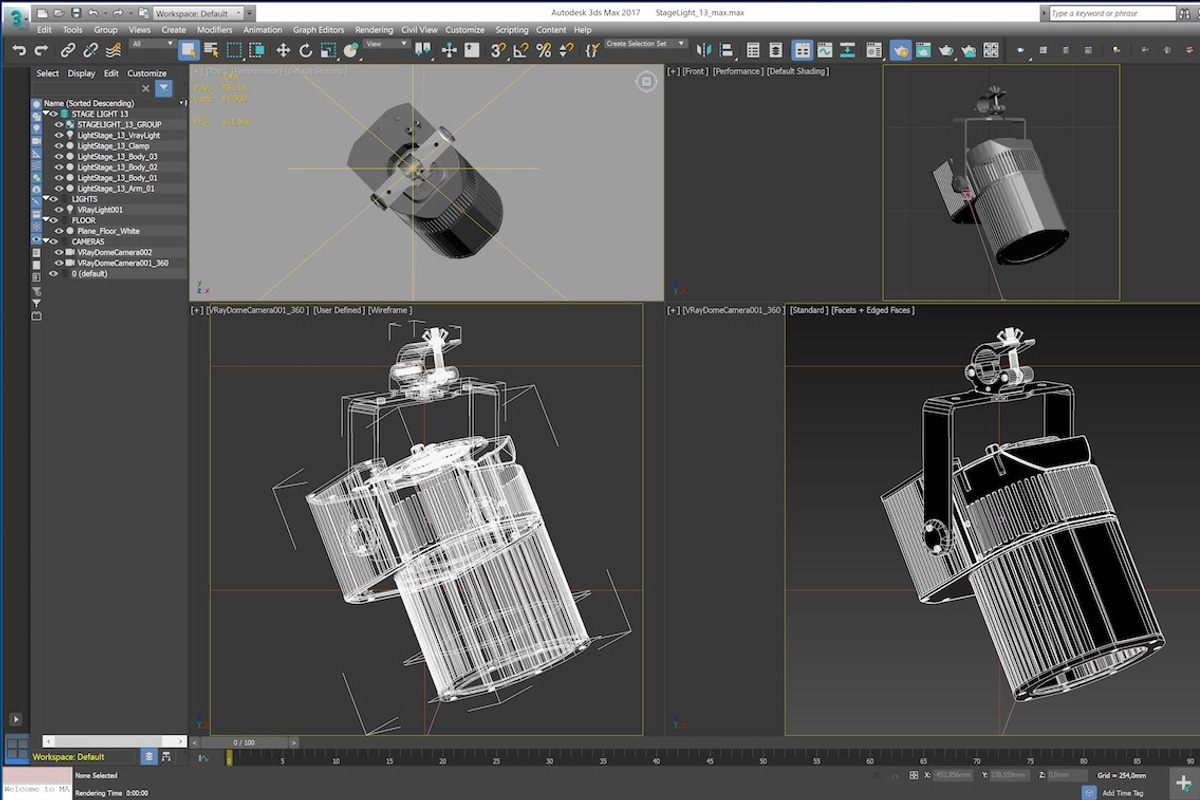
Task: Open the Civil View menu
Action: click(419, 30)
